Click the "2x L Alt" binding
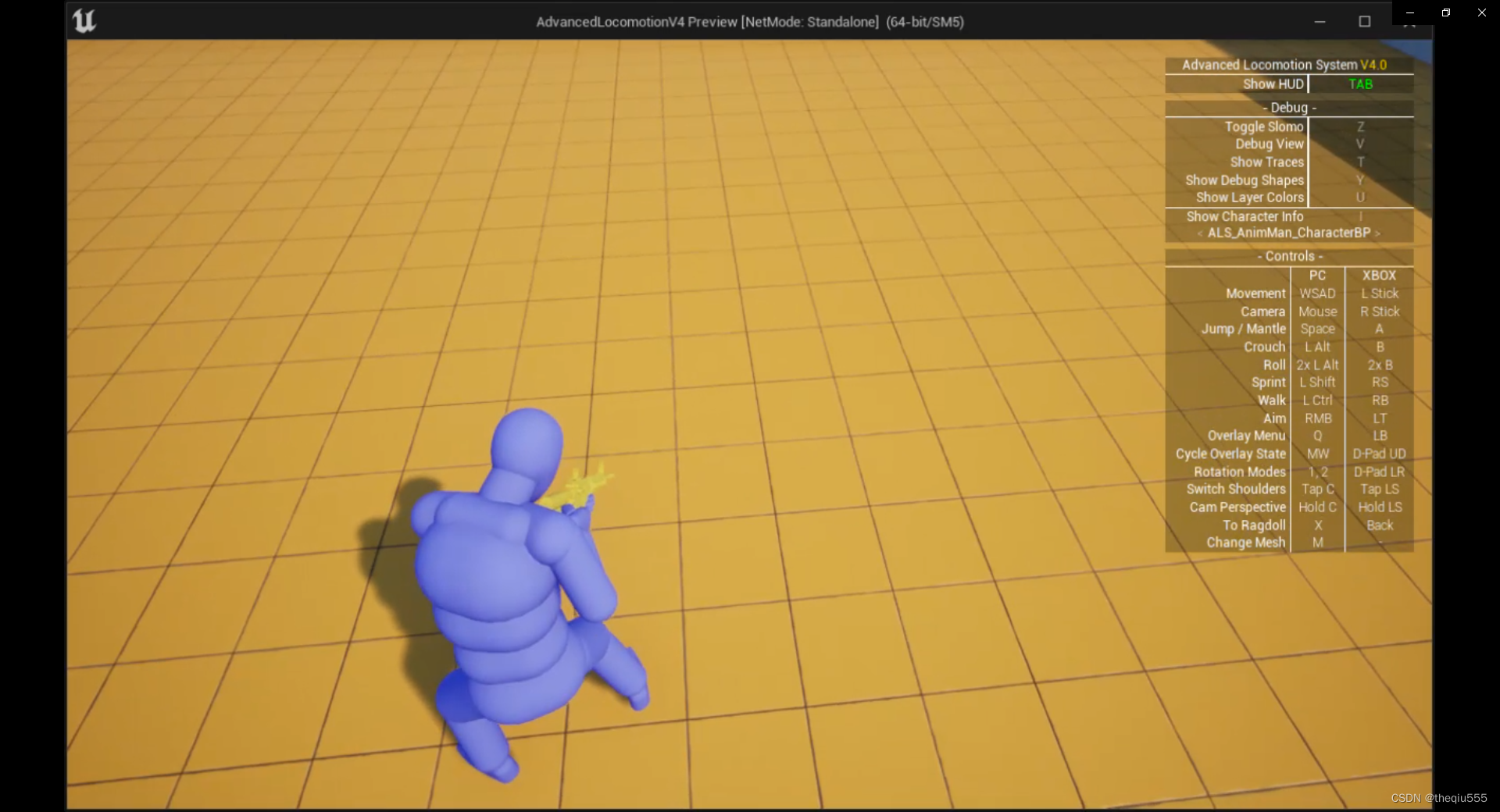This screenshot has width=1500, height=812. (x=1317, y=365)
